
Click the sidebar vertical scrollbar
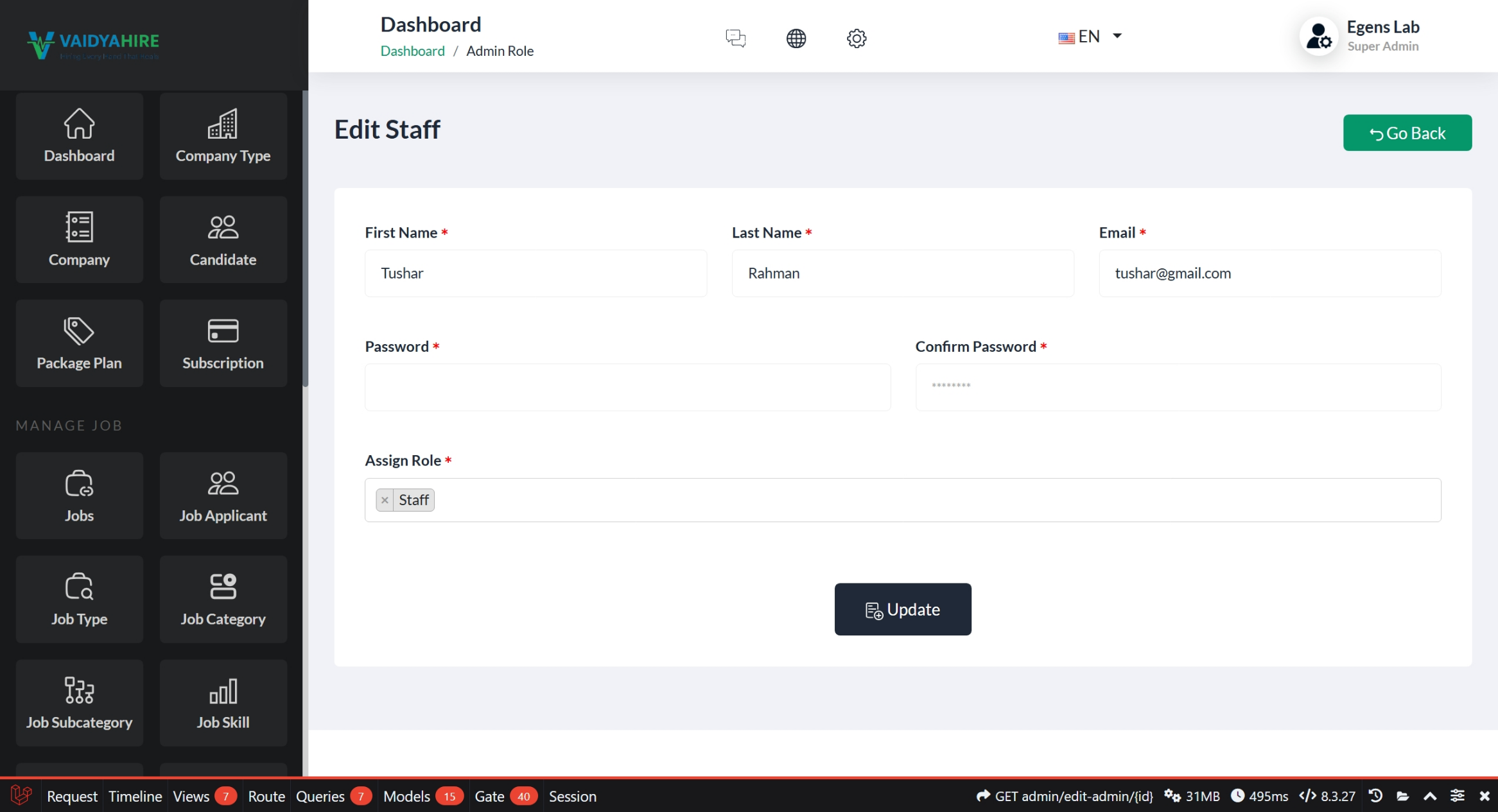(305, 238)
